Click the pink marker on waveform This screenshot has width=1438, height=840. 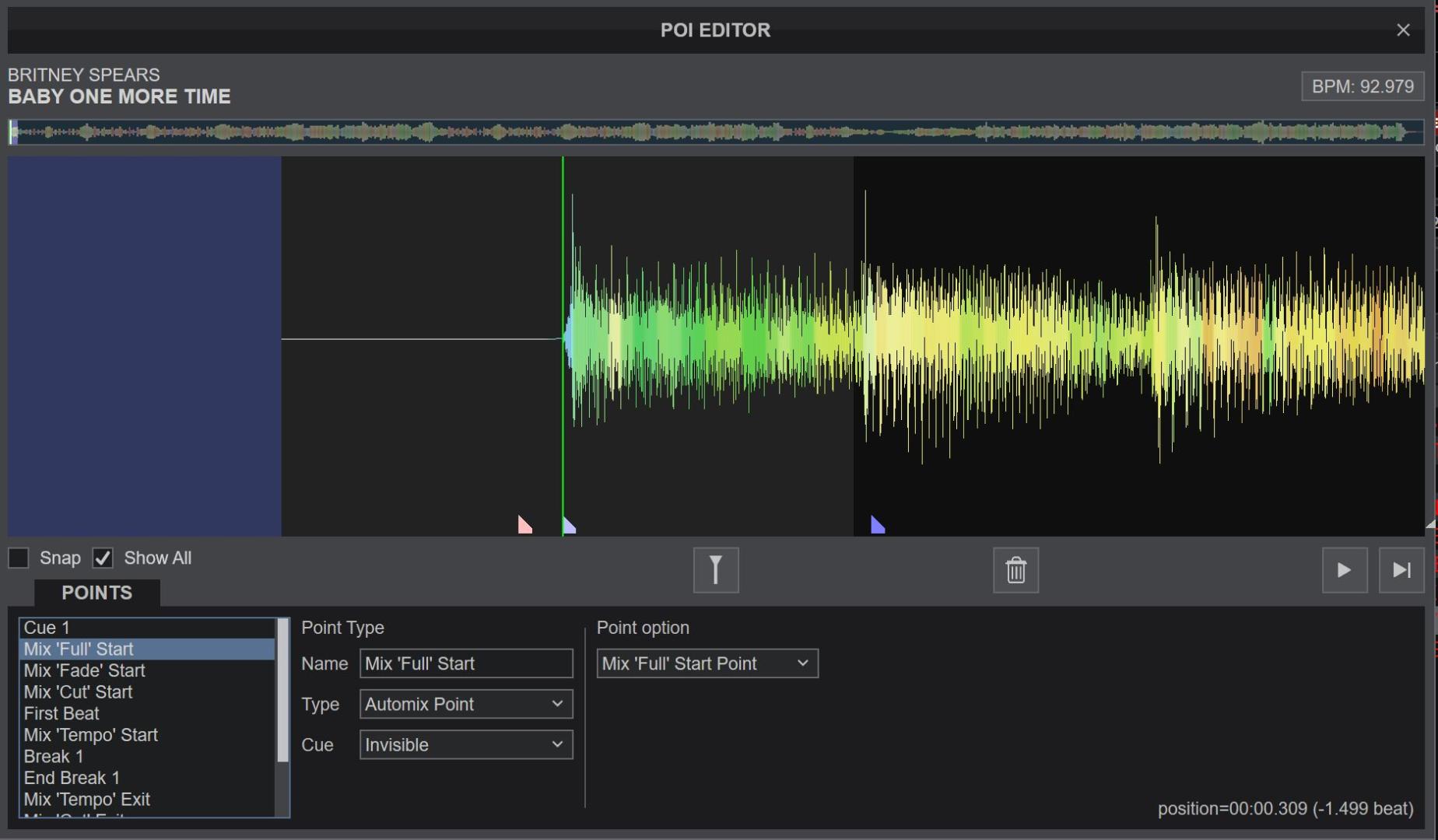click(524, 525)
